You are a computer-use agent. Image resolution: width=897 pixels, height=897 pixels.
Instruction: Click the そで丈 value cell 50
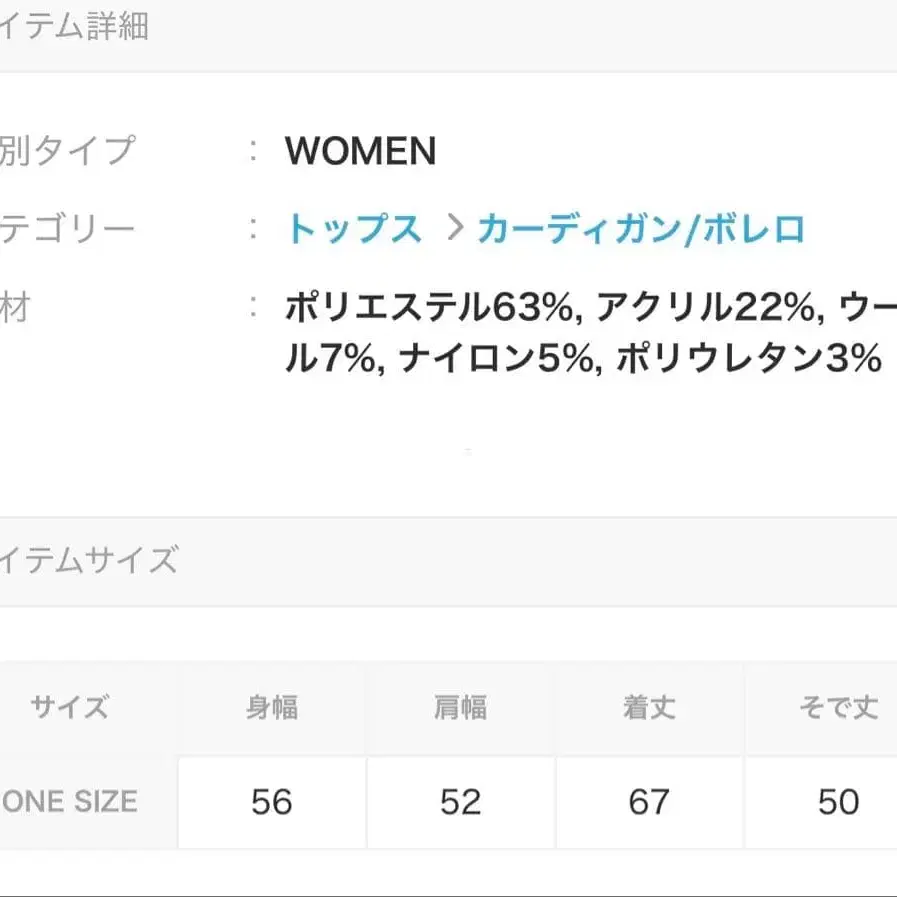click(x=838, y=802)
